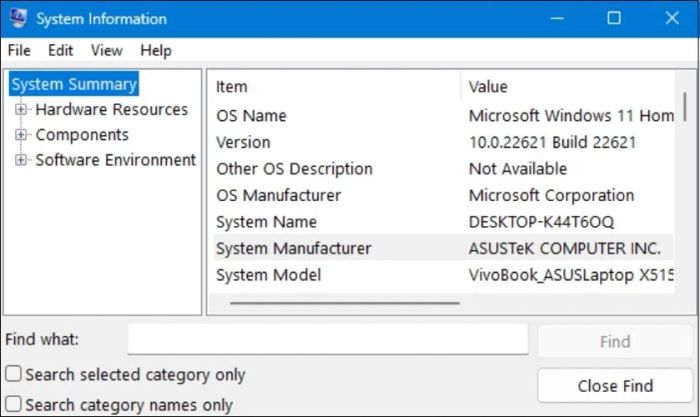
Task: Enable Search selected category only checkbox
Action: click(13, 374)
